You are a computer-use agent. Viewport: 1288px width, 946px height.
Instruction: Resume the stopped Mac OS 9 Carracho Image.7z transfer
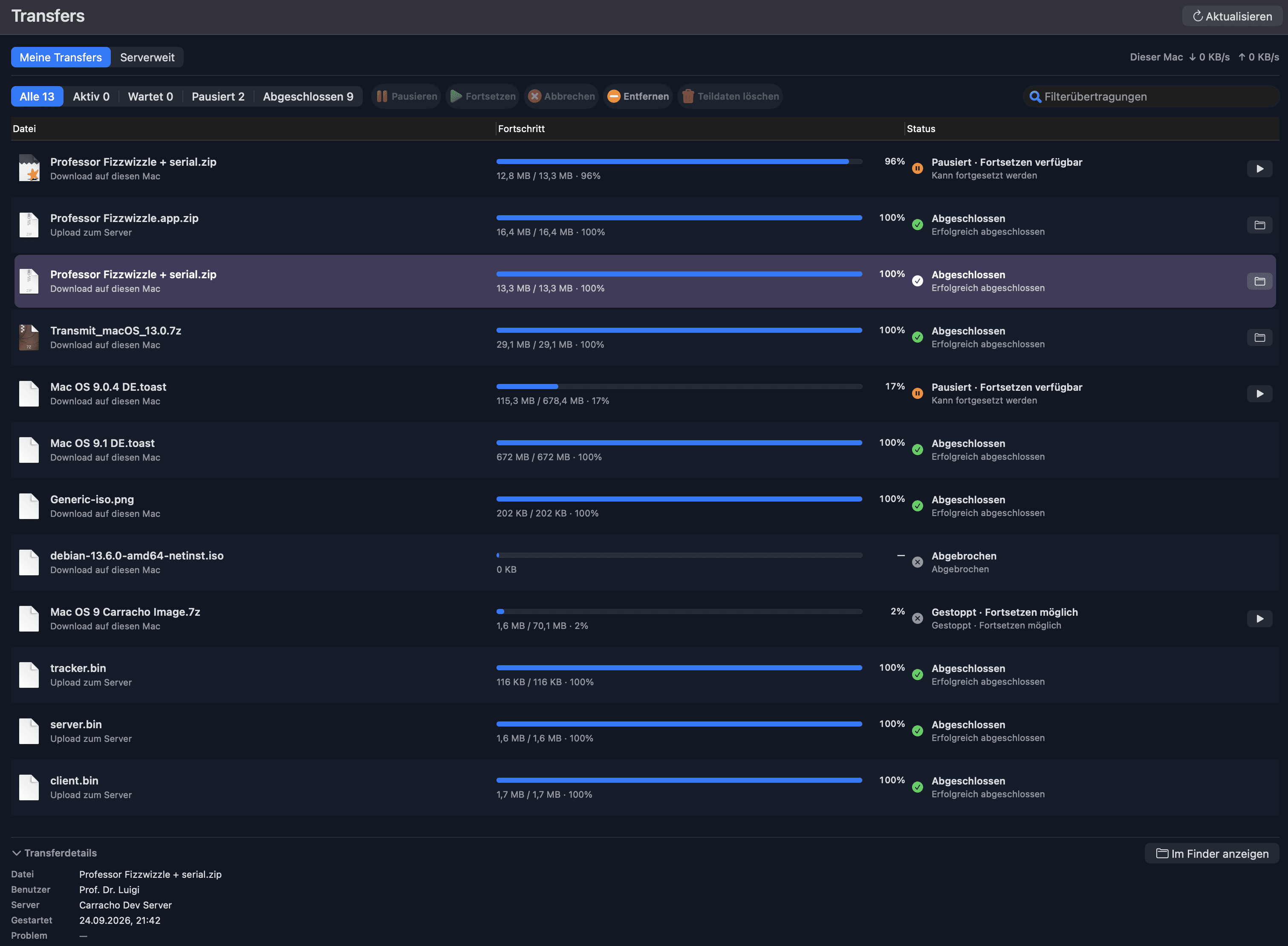tap(1259, 619)
